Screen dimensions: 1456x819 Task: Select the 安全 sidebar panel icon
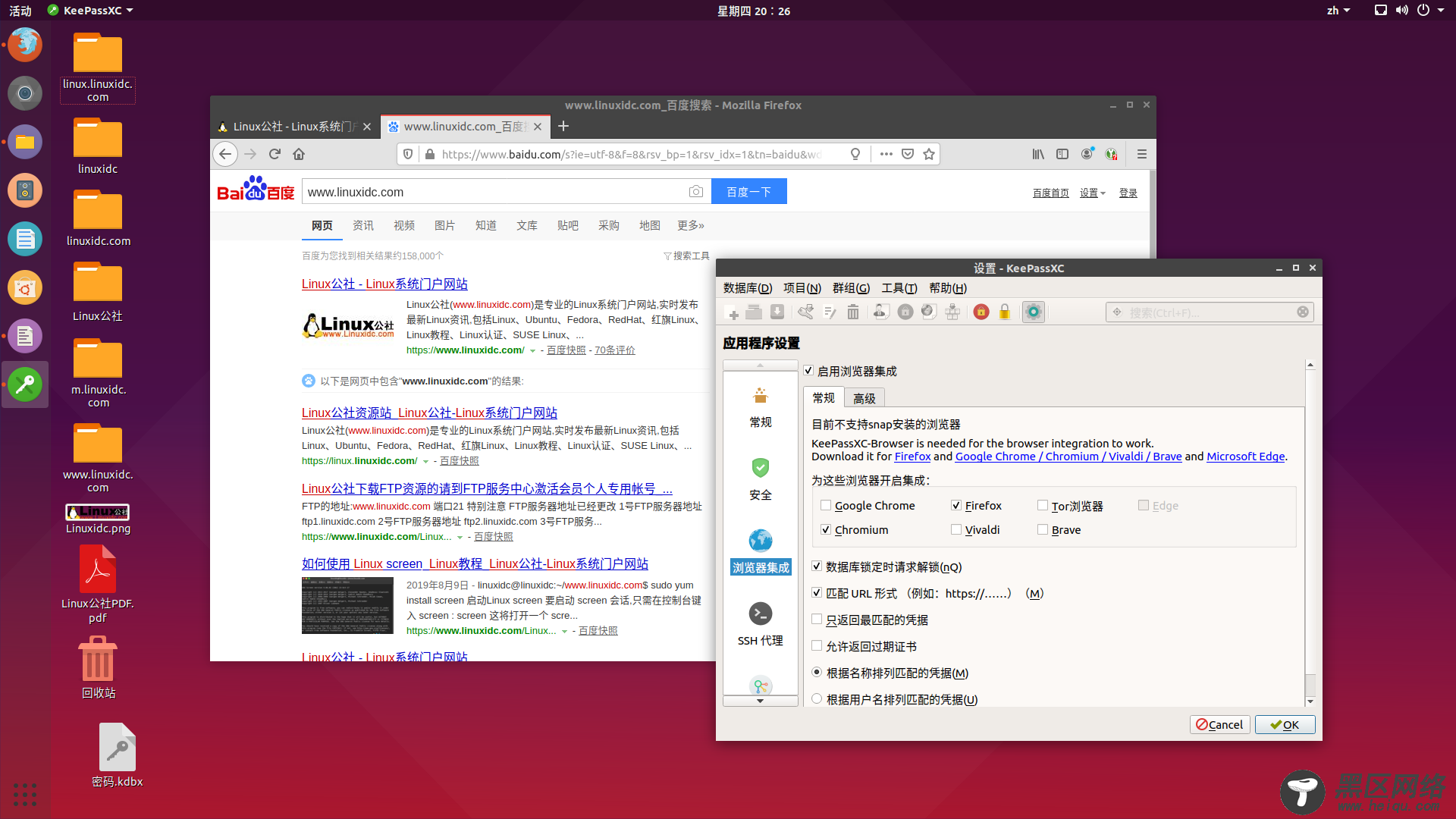click(760, 468)
